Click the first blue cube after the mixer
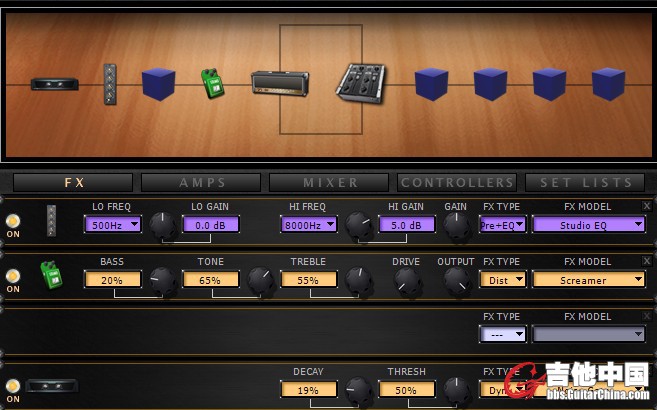The width and height of the screenshot is (657, 410). tap(431, 83)
